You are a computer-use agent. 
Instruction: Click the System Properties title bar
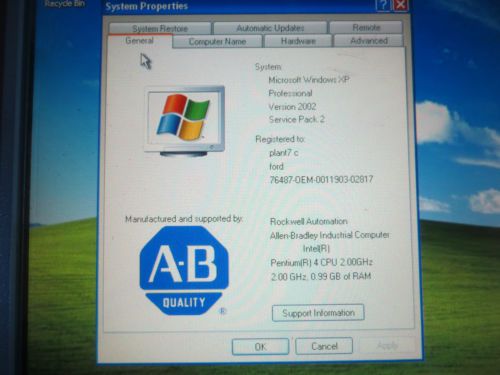[233, 6]
